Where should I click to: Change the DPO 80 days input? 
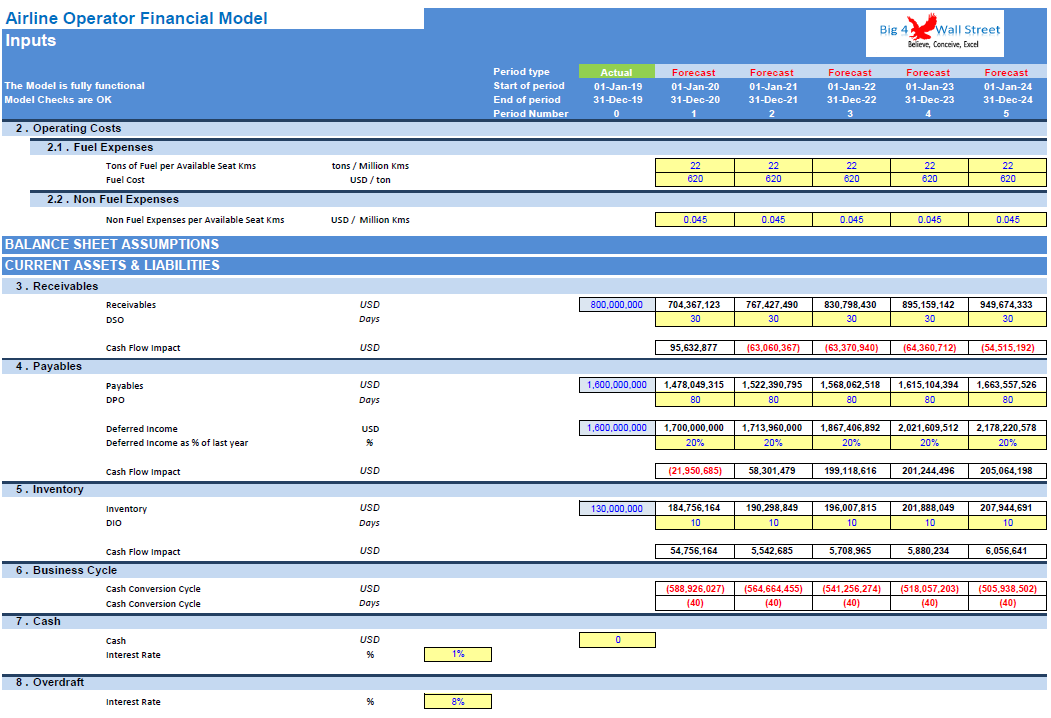click(694, 399)
